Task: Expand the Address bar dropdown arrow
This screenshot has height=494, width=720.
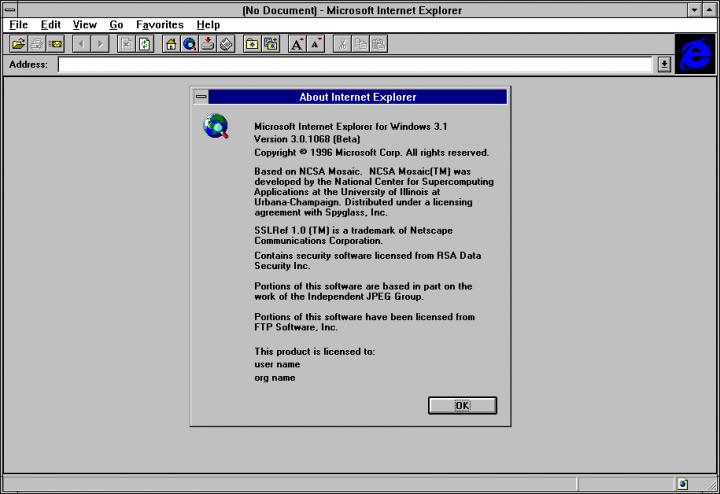Action: pos(664,65)
